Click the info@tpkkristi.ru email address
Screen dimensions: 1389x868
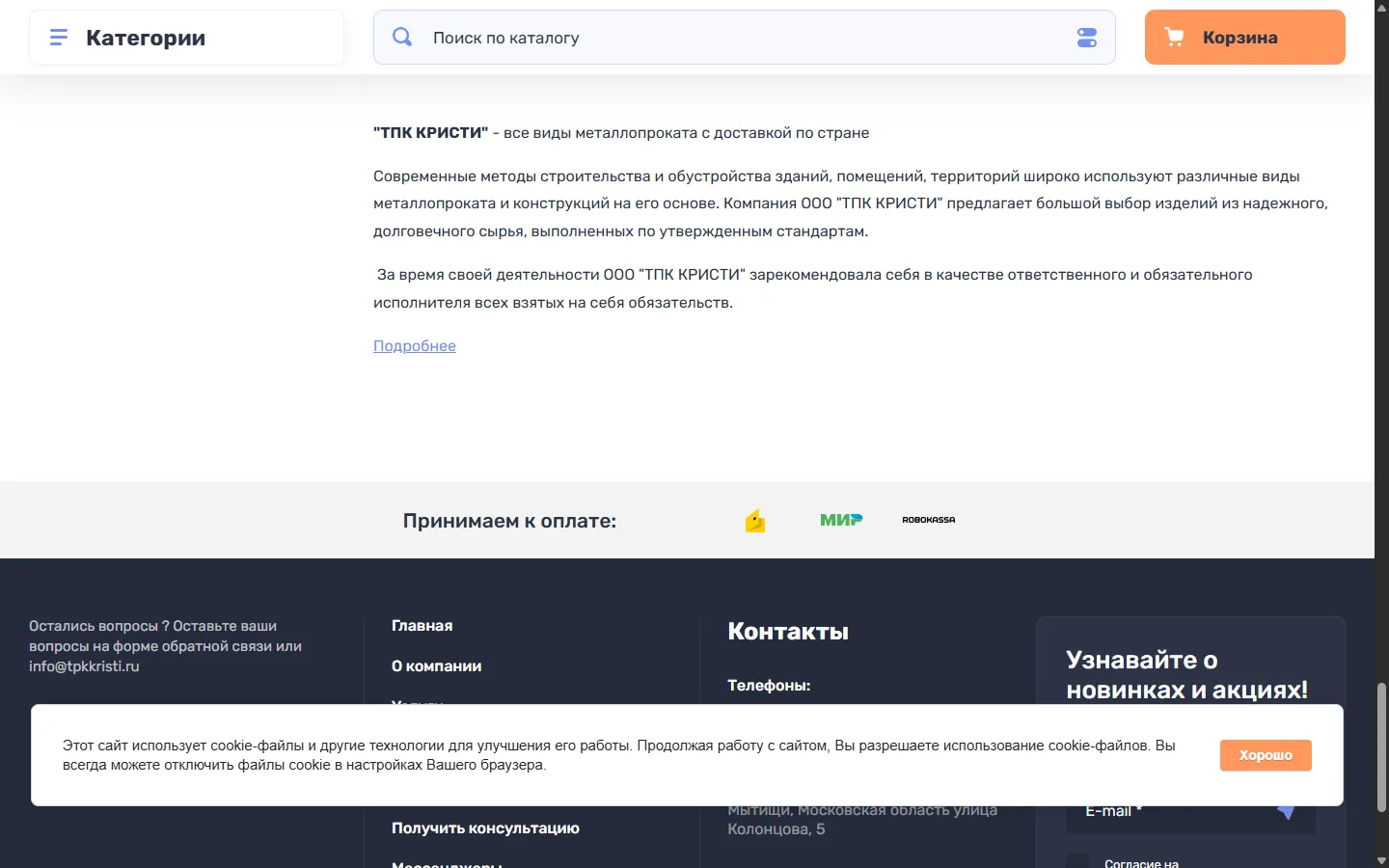click(84, 666)
